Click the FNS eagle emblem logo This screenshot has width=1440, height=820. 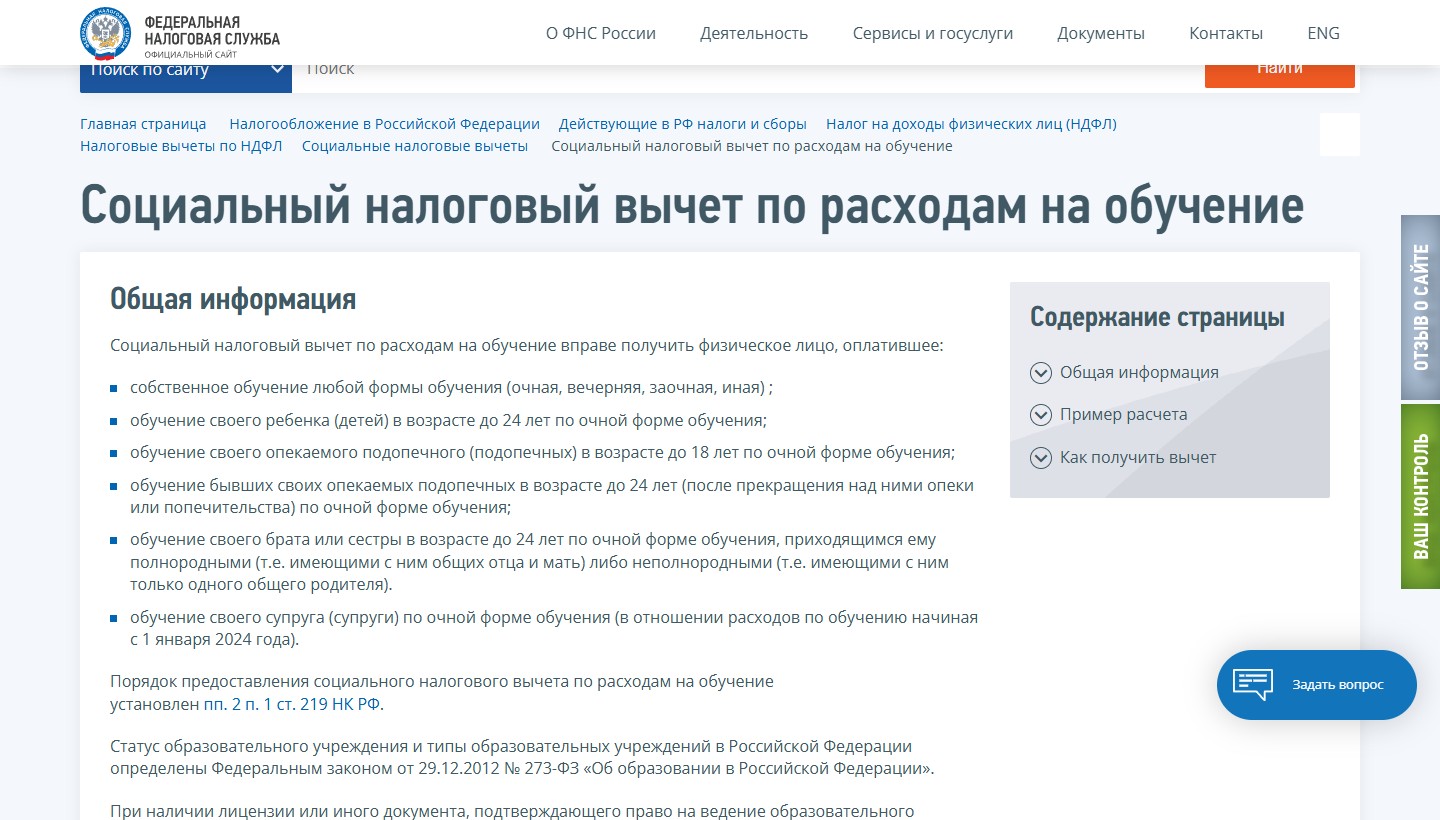pos(105,33)
